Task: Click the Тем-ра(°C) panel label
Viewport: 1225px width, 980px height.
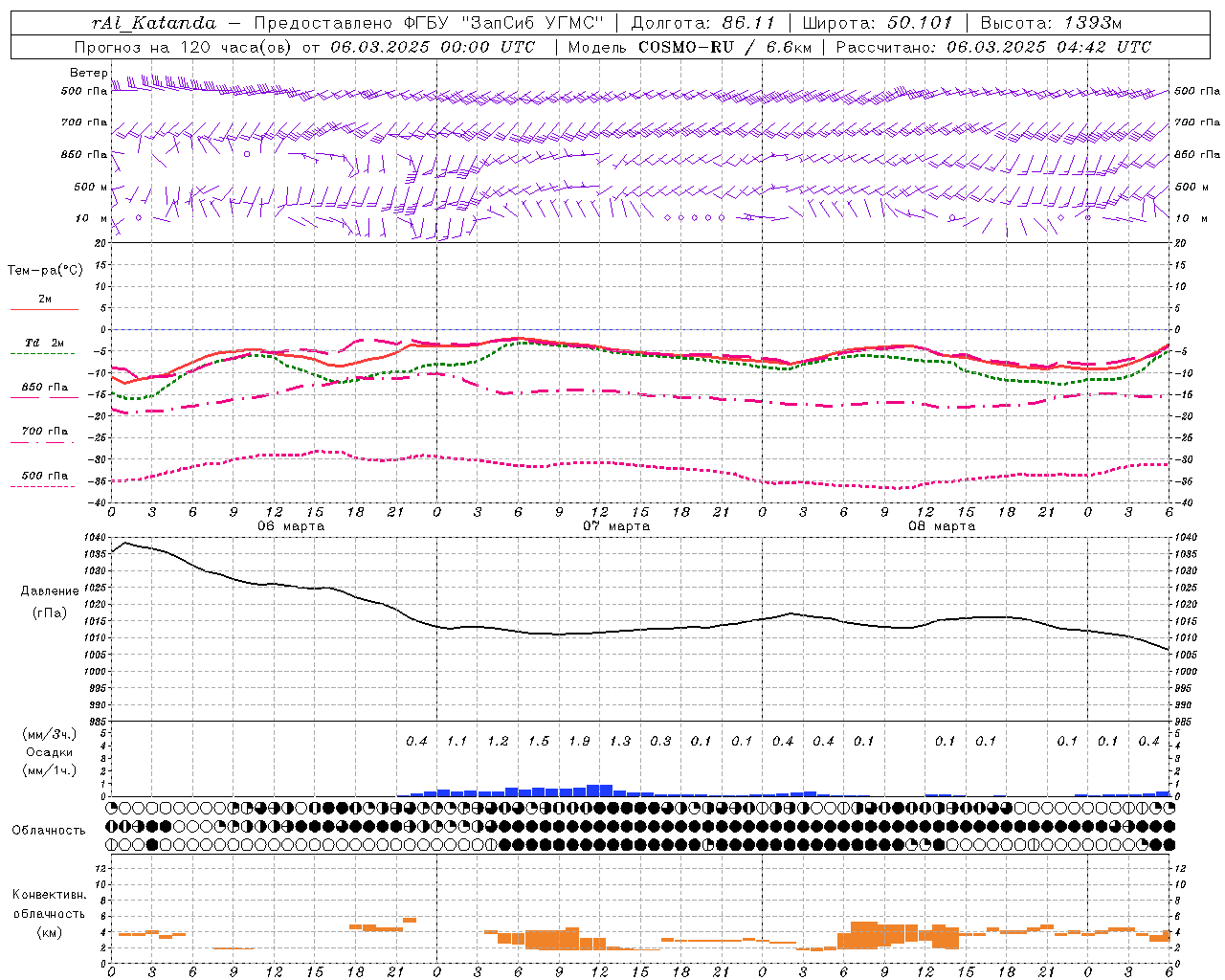Action: [45, 271]
